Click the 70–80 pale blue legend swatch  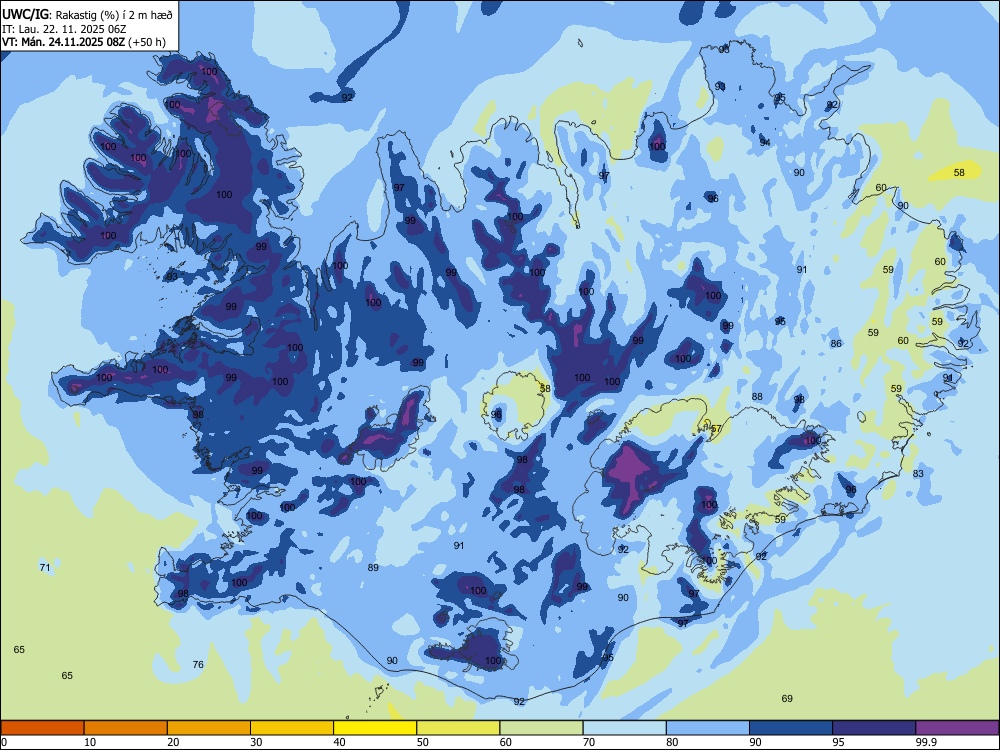click(x=624, y=728)
